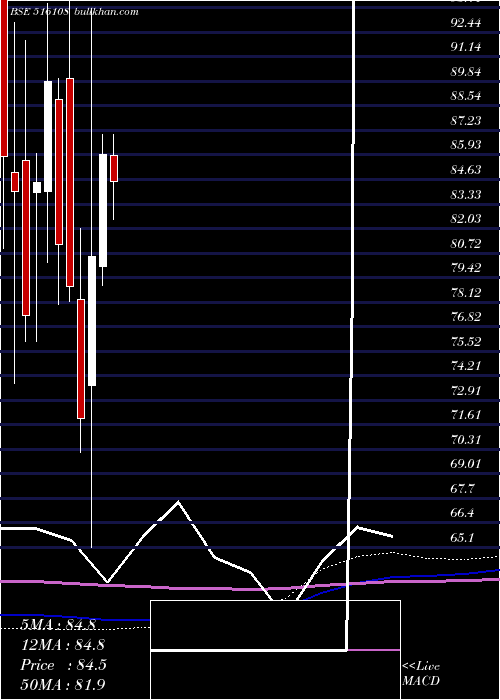Click the 74.21 price axis label
This screenshot has width=500, height=700.
(466, 366)
